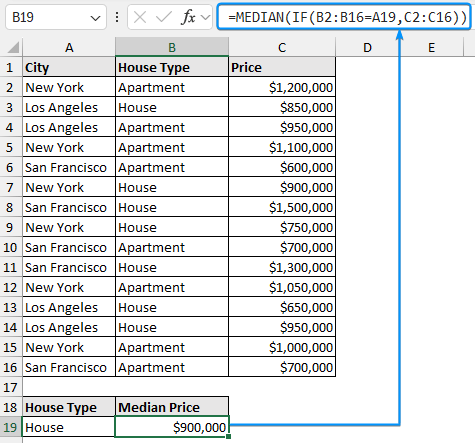Screen dimensions: 475x443
Task: Select row 10 header
Action: 10,247
